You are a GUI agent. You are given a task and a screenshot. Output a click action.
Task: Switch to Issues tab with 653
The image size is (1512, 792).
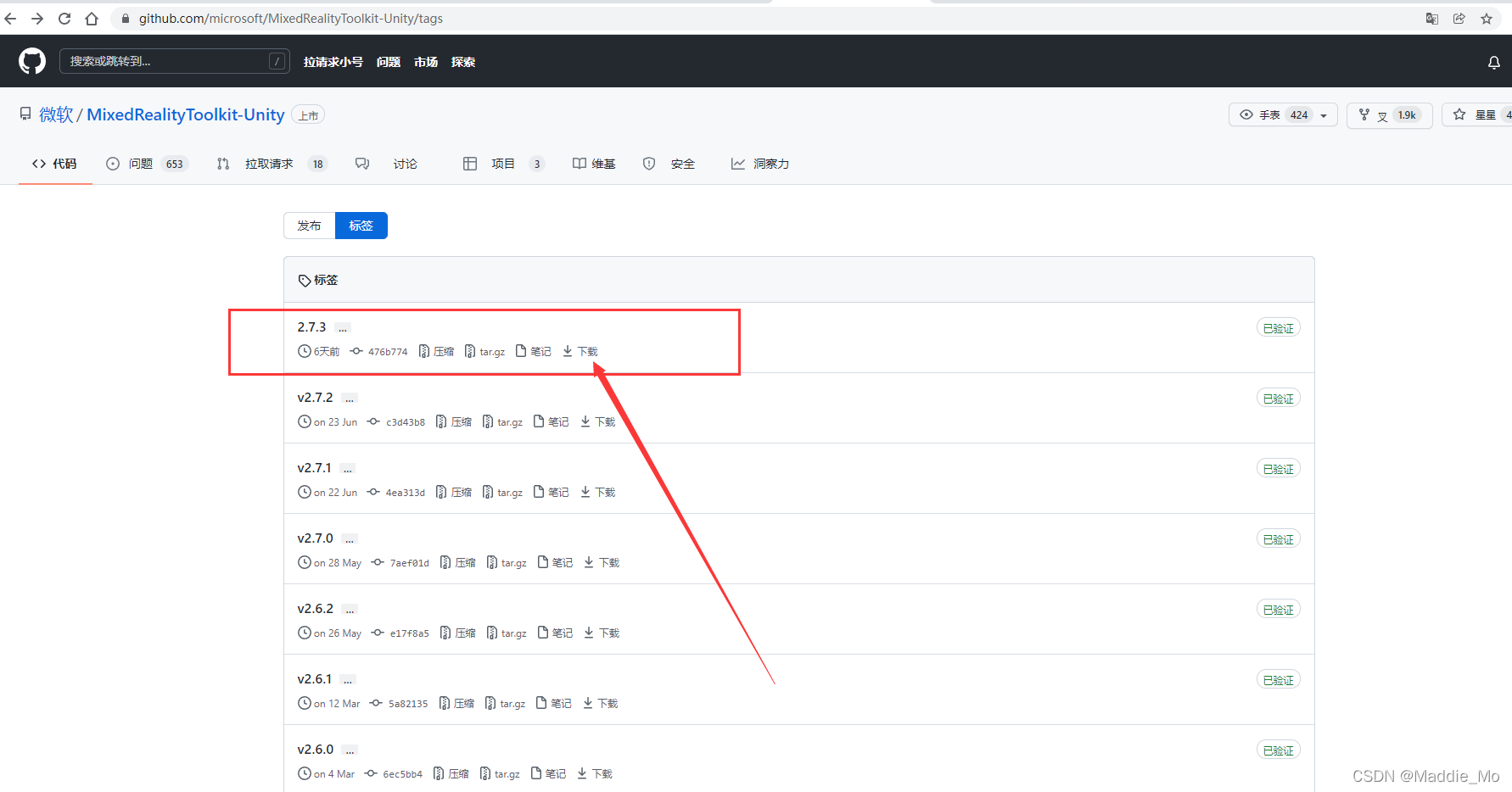pyautogui.click(x=146, y=164)
